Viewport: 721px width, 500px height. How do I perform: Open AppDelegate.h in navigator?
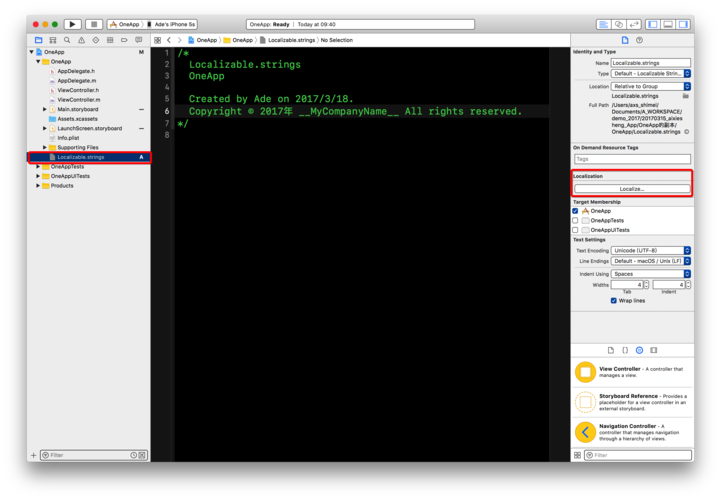76,71
